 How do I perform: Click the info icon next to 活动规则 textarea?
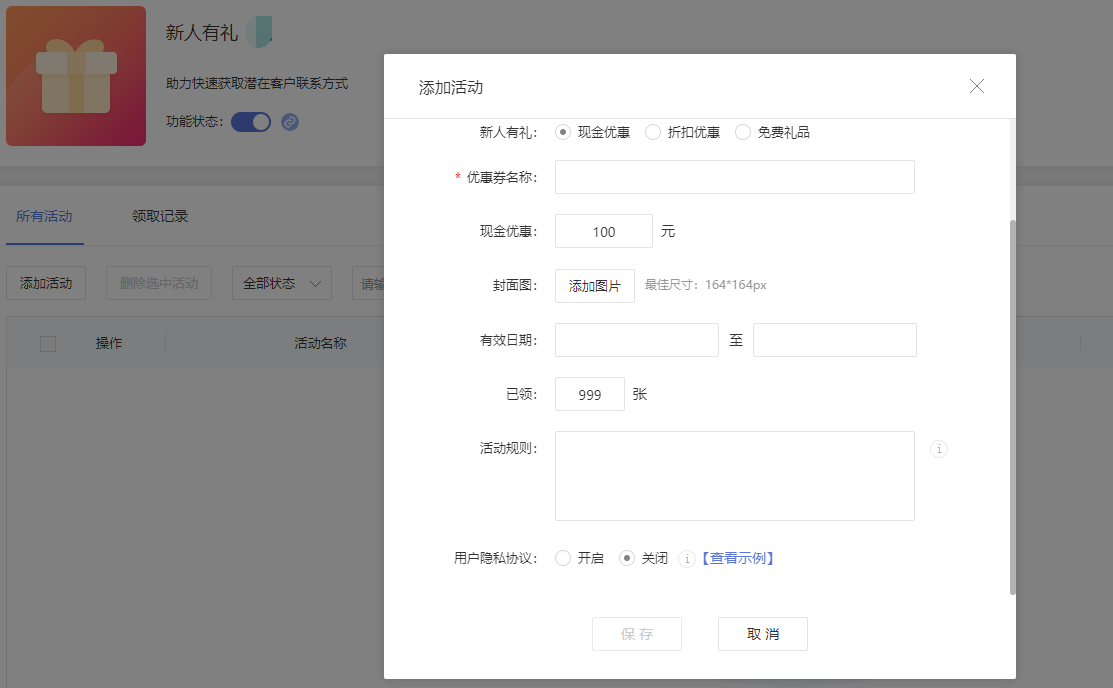938,449
